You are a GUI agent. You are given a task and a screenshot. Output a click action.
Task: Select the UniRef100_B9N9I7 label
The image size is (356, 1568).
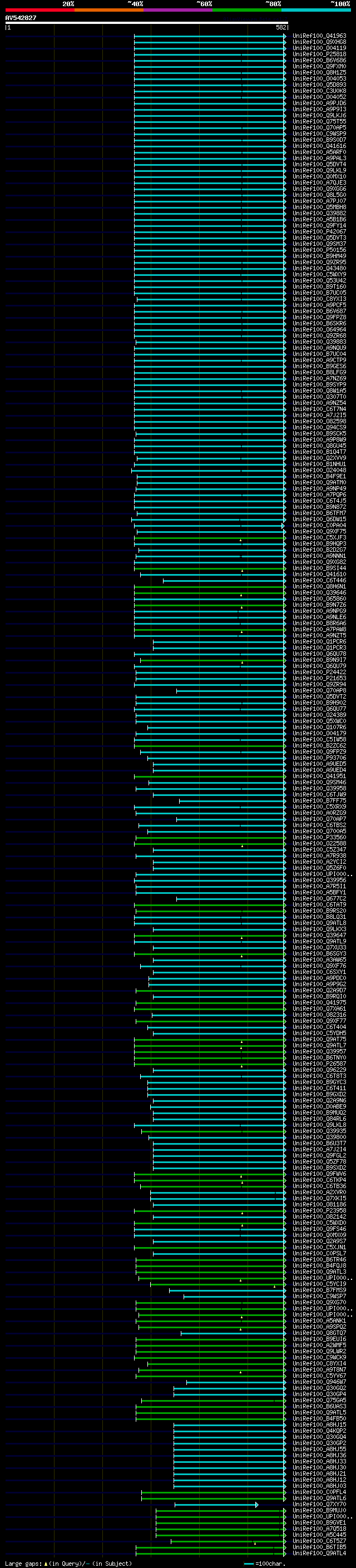tap(319, 659)
